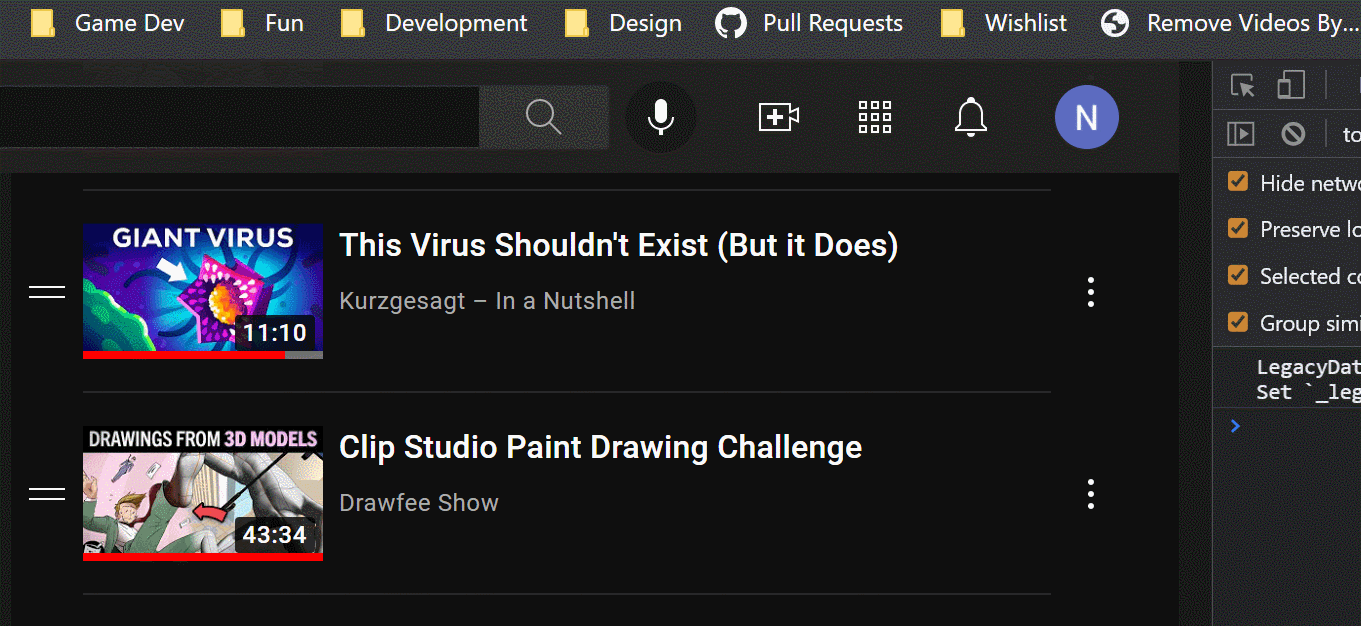The height and width of the screenshot is (626, 1361).
Task: Click the search magnifier icon
Action: pyautogui.click(x=543, y=116)
